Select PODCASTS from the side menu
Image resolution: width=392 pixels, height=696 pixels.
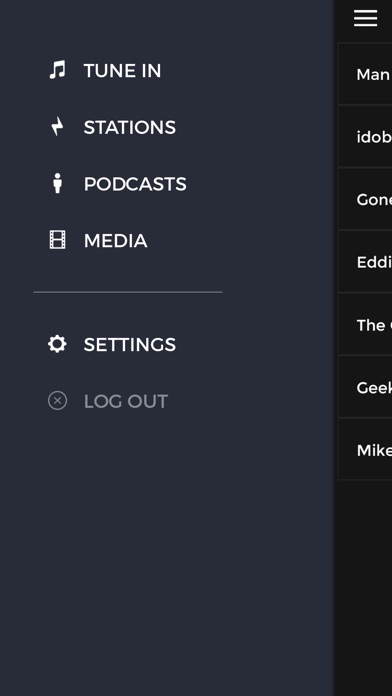[135, 184]
